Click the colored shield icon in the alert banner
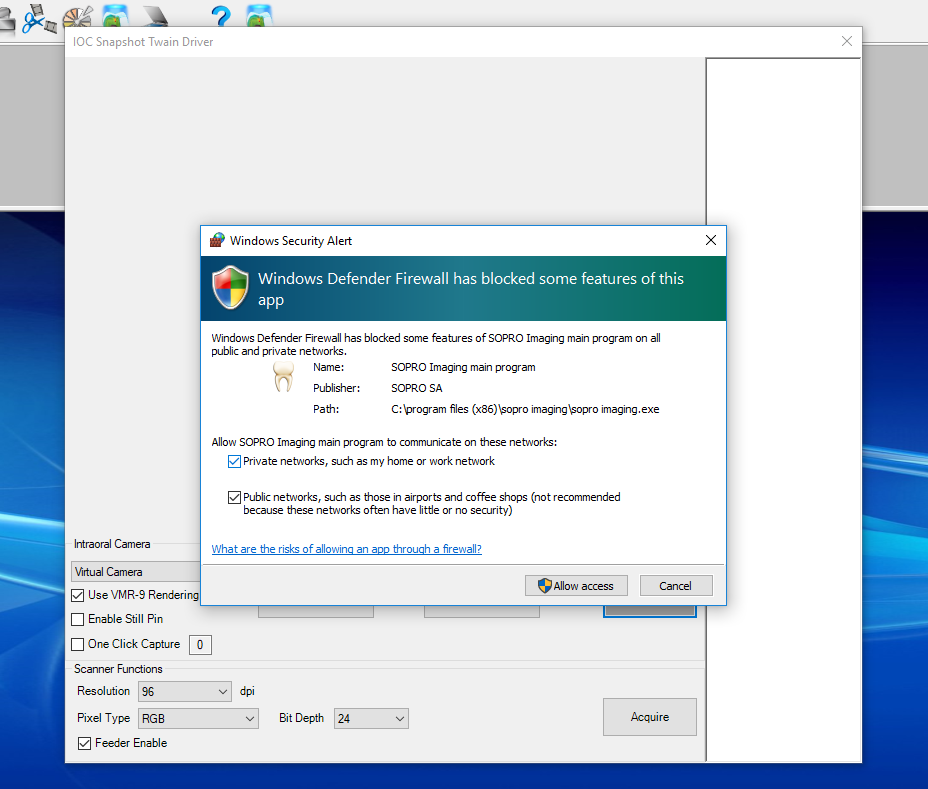 [230, 288]
